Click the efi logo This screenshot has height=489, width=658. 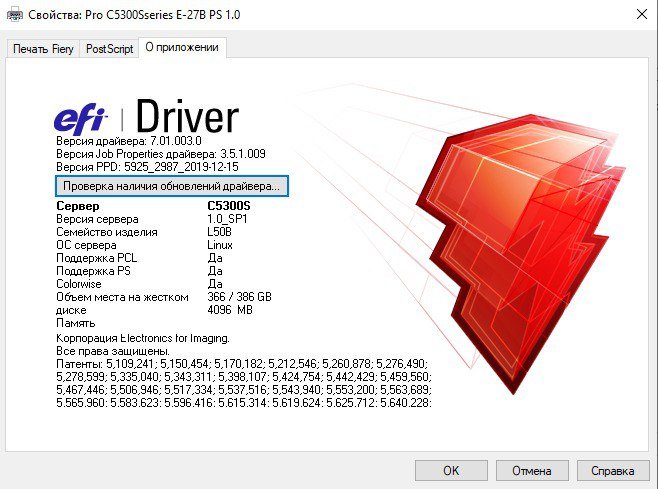pos(81,118)
